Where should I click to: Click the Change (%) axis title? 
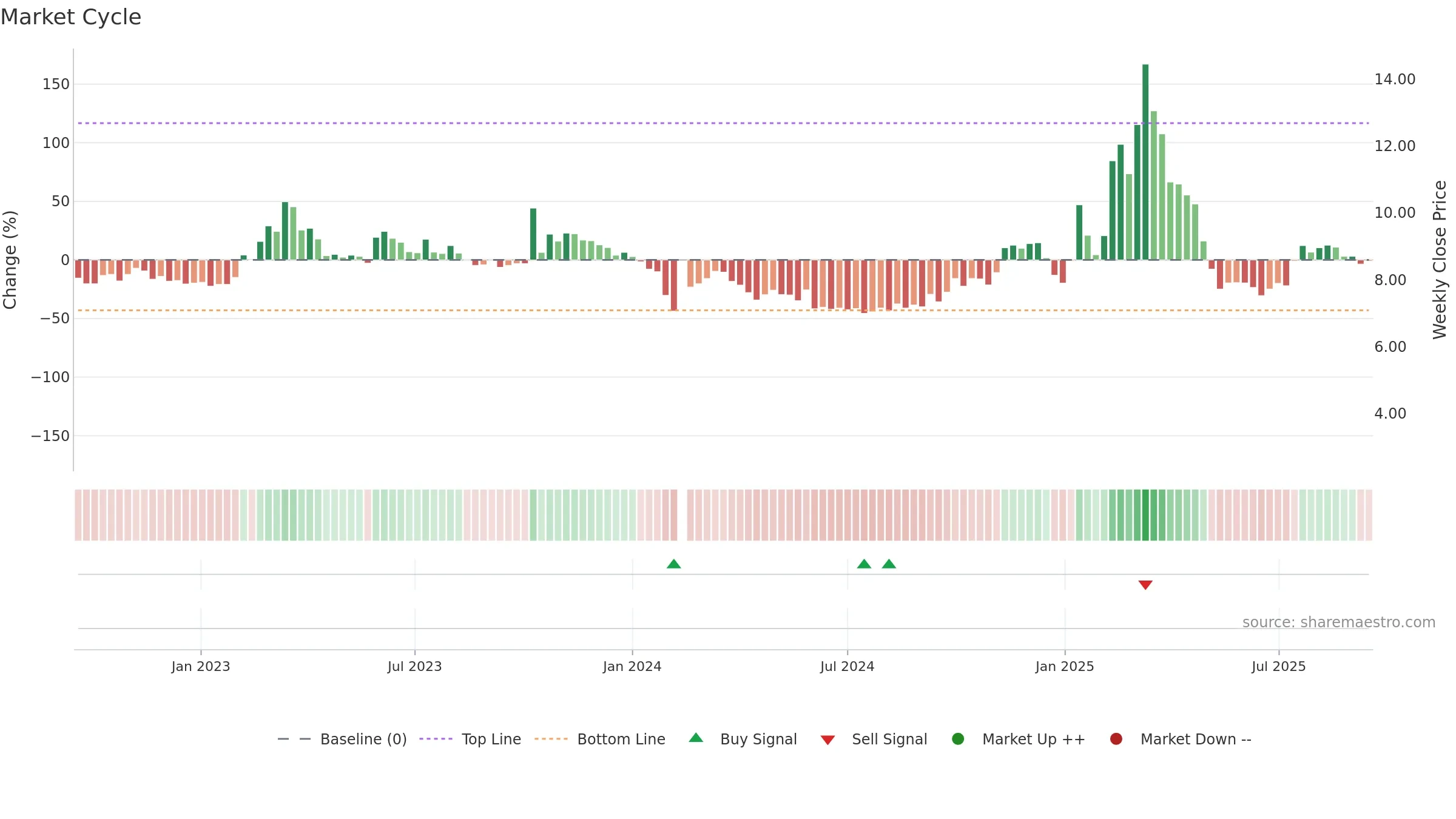coord(10,260)
